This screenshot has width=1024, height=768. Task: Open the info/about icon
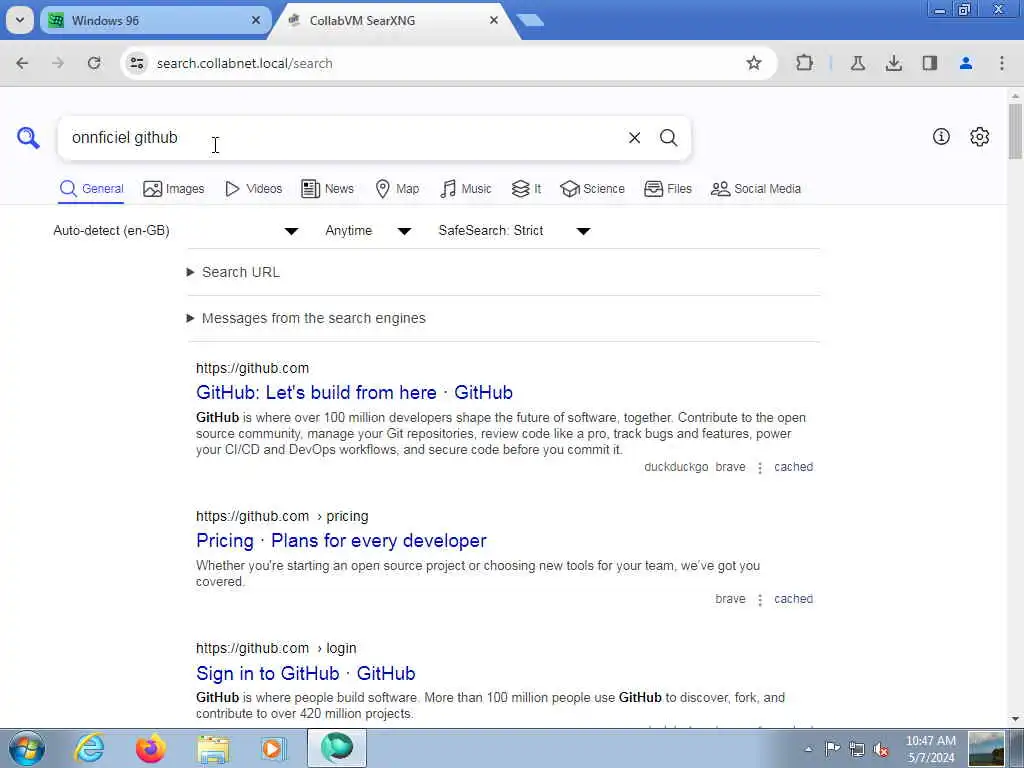pyautogui.click(x=941, y=136)
